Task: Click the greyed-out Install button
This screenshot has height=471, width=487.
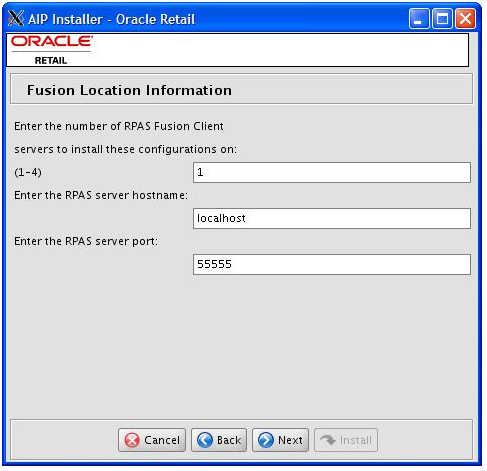Action: coord(346,440)
